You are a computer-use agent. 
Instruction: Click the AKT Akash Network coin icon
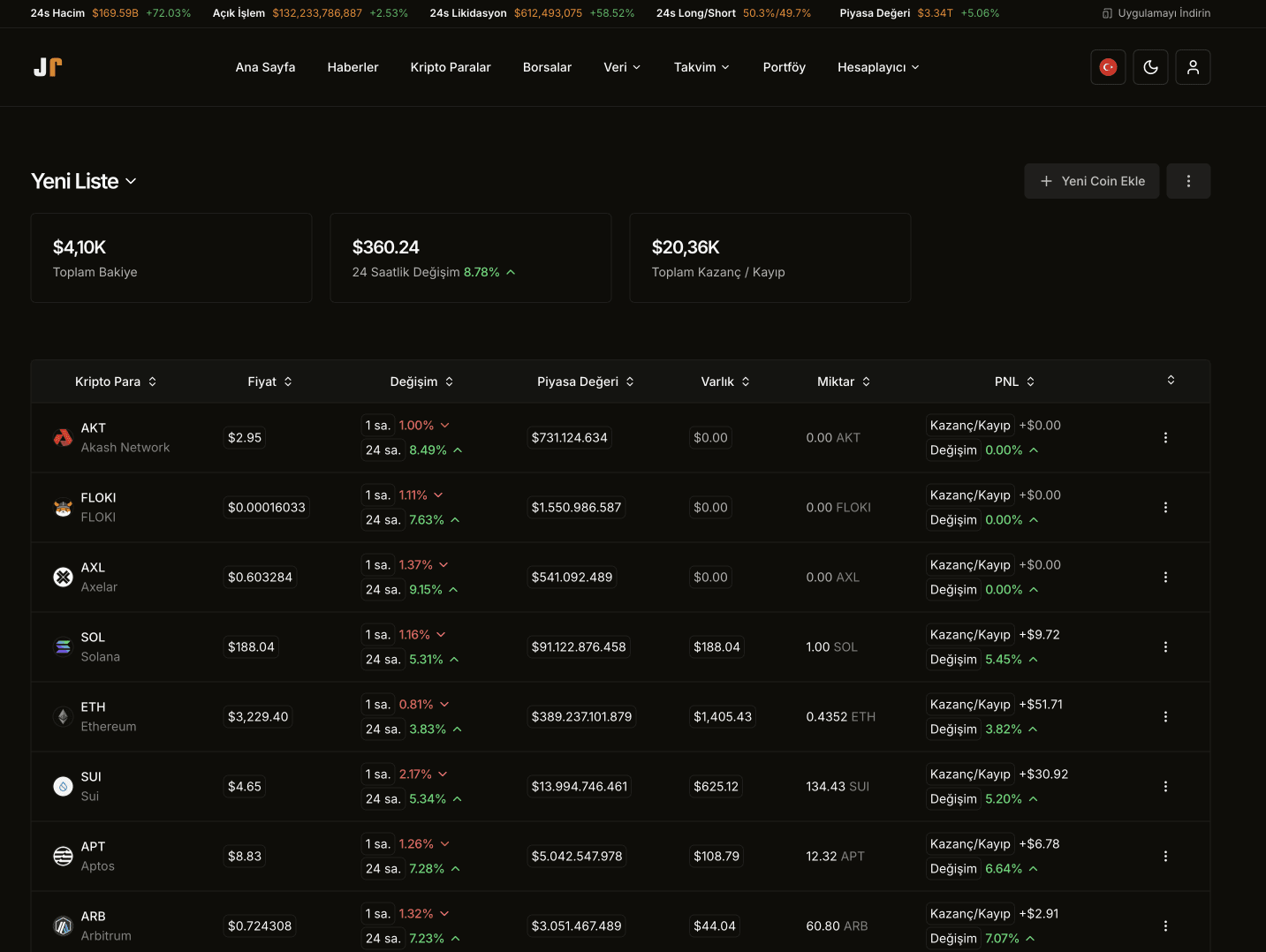pos(63,437)
